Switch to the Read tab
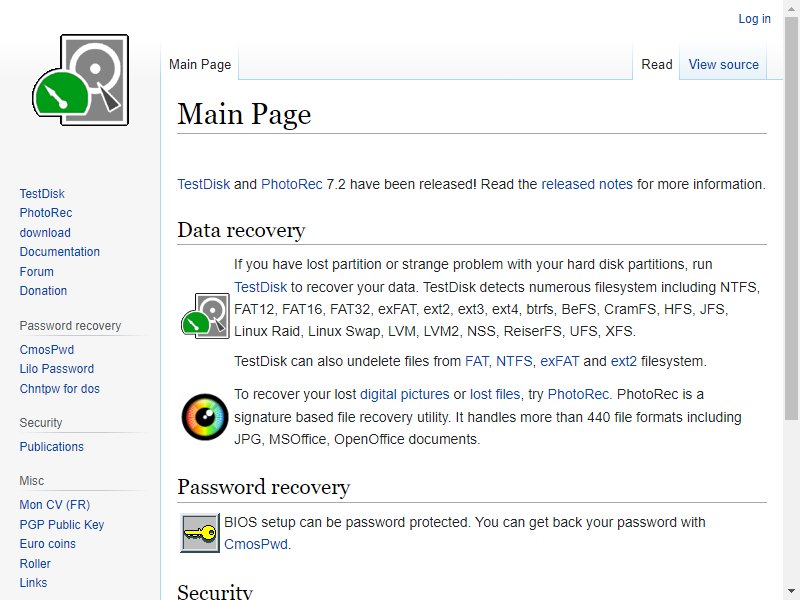The image size is (800, 600). (x=657, y=65)
